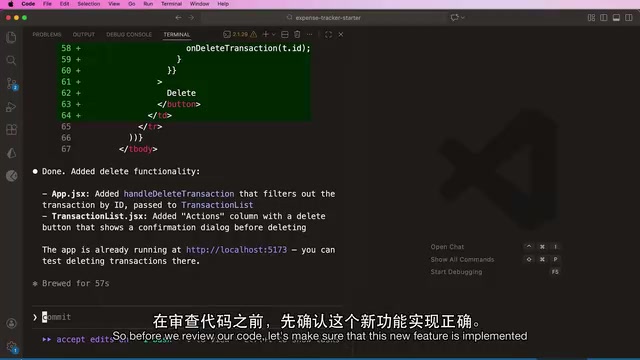The image size is (640, 360).
Task: Click the 2.1.29 terminal indicator
Action: (236, 35)
